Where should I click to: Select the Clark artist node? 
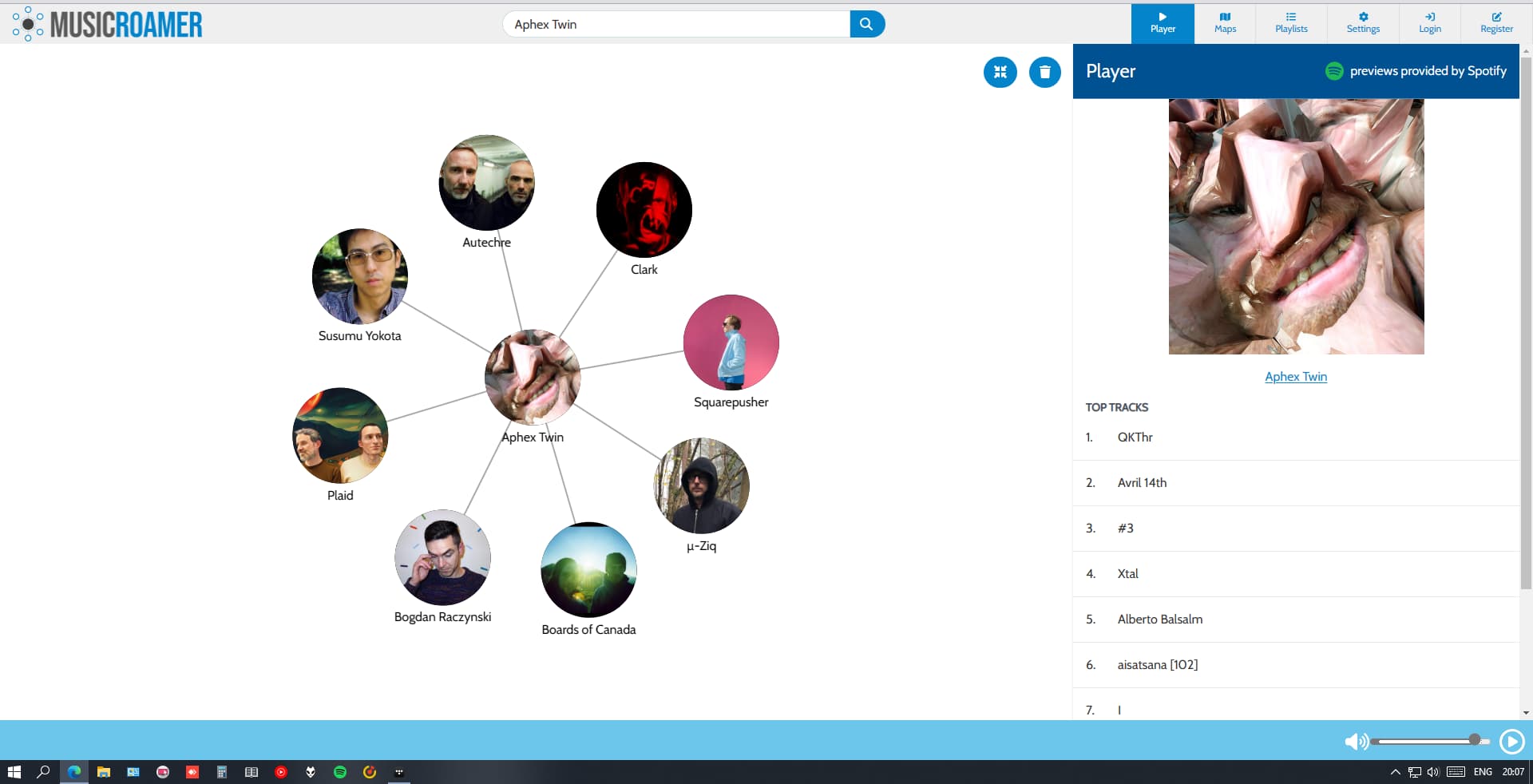[644, 210]
